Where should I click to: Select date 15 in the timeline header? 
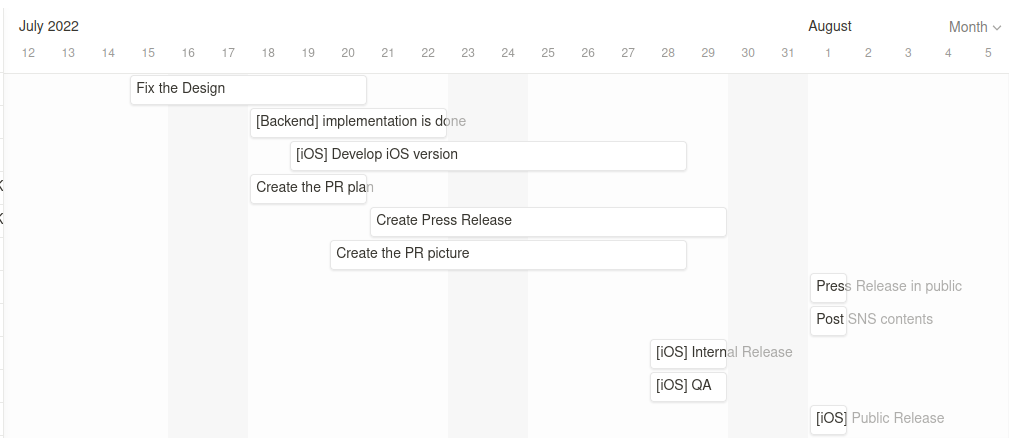coord(148,53)
